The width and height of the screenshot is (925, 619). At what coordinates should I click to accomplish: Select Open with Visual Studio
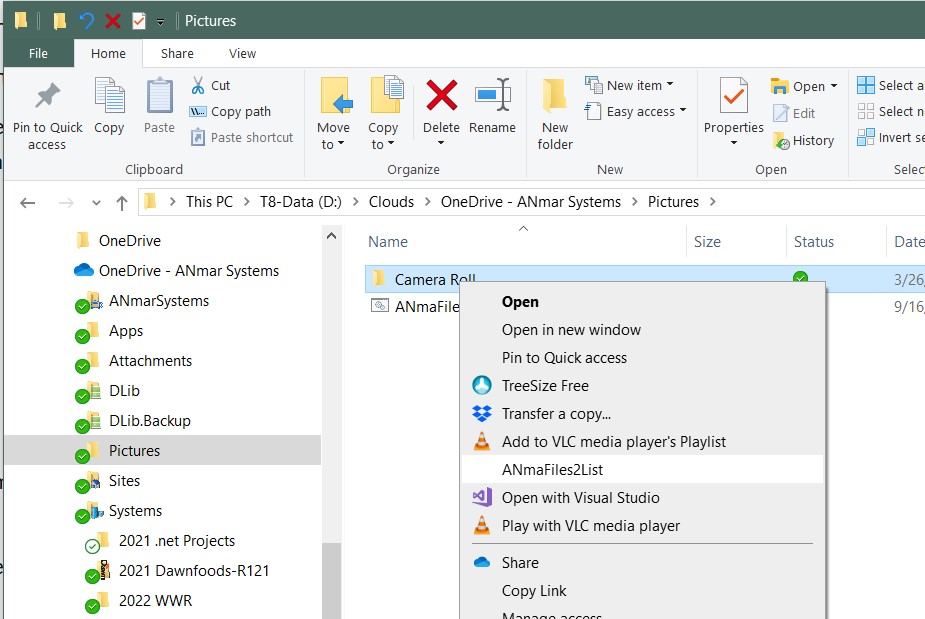pos(580,498)
